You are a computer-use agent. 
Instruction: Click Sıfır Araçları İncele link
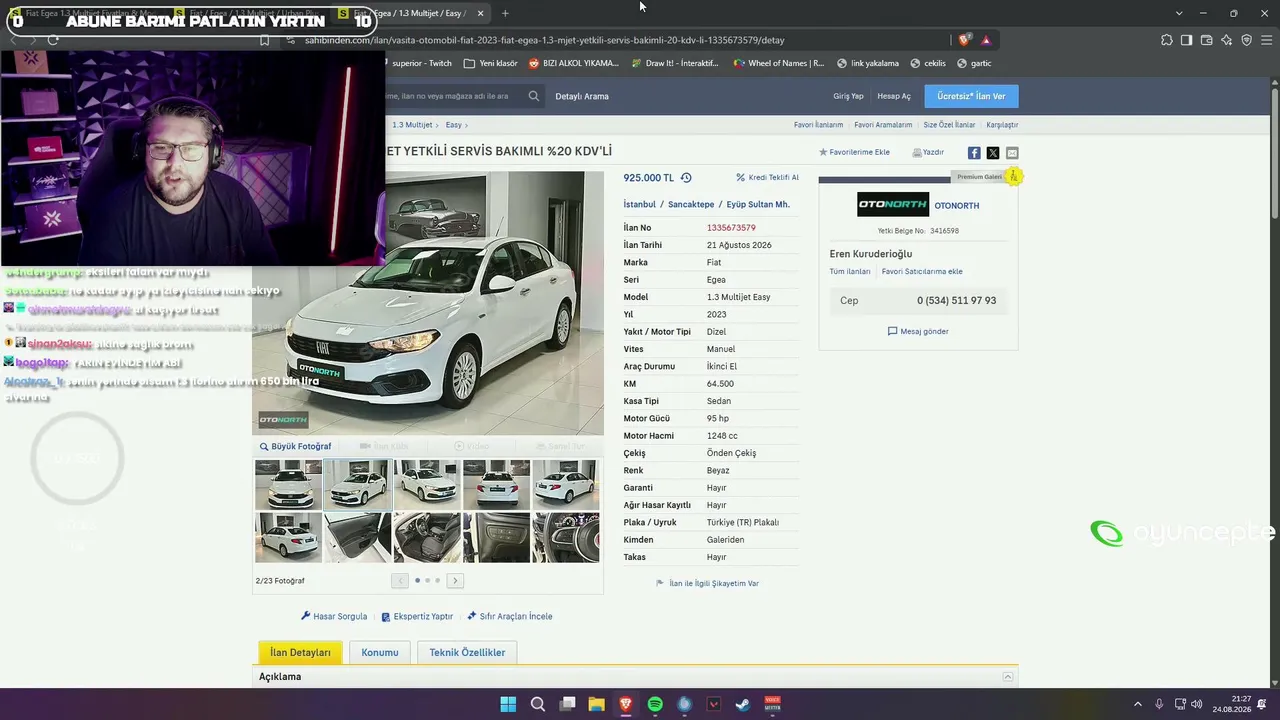pyautogui.click(x=510, y=616)
